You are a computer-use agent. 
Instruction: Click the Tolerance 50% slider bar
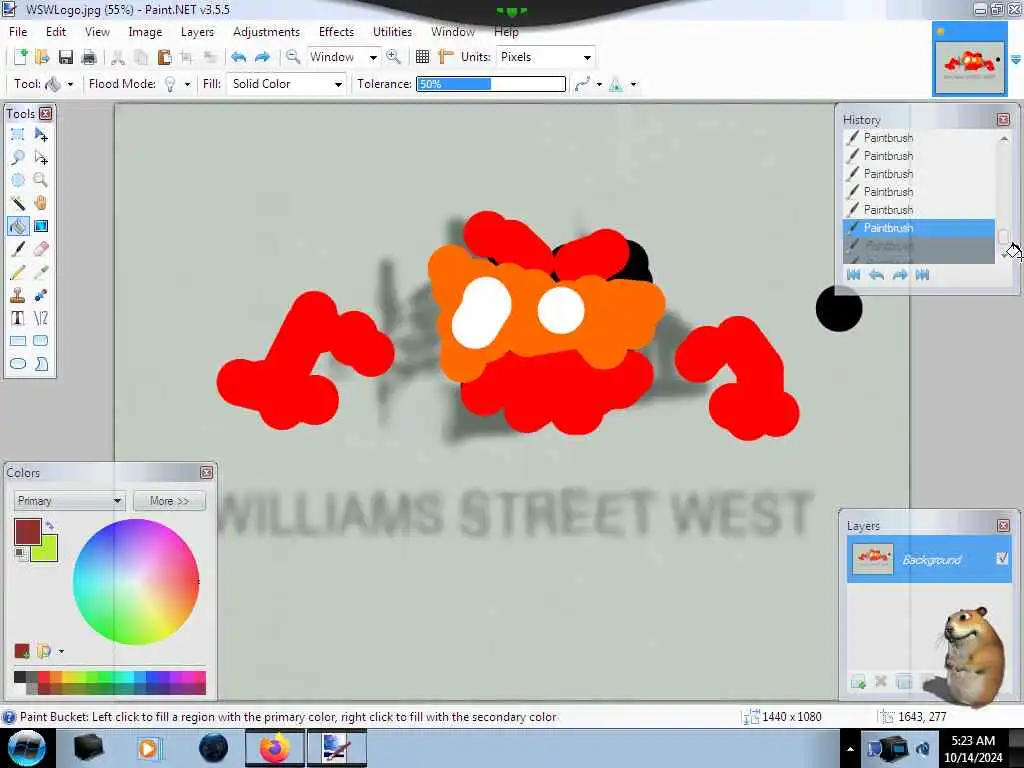point(491,84)
